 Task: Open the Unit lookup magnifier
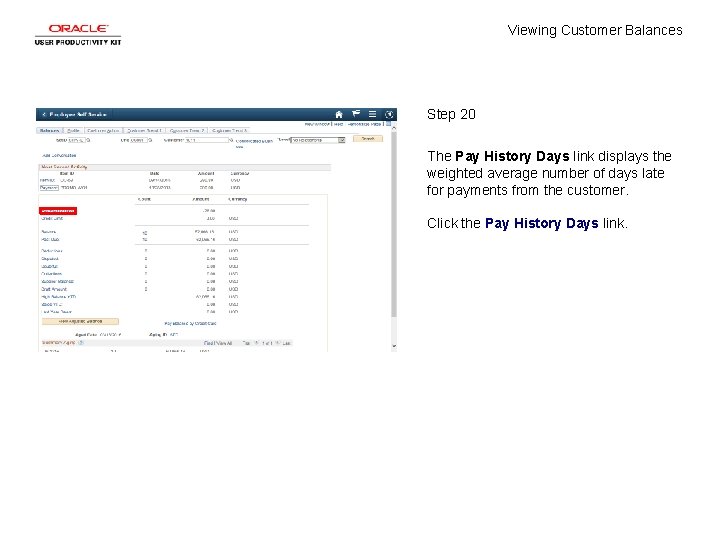click(x=150, y=140)
